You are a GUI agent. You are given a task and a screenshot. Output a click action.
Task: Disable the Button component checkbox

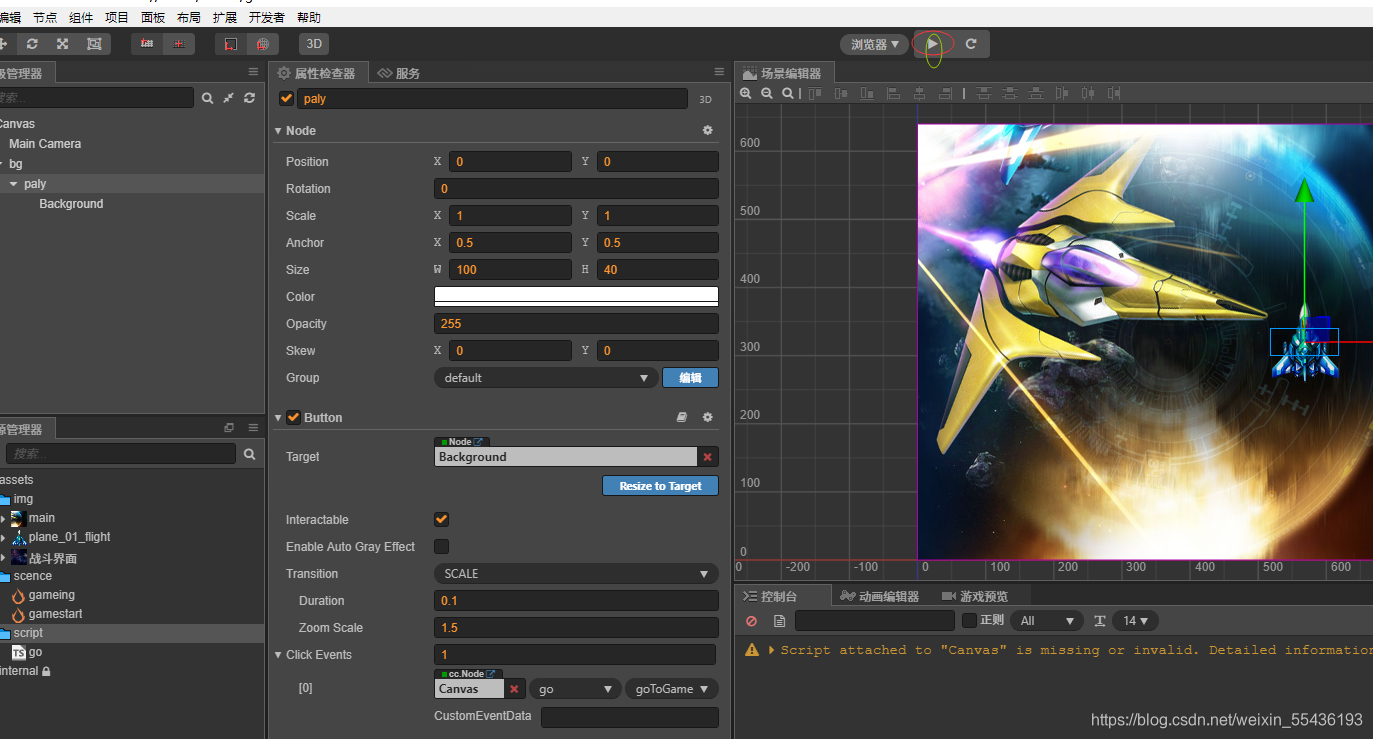294,417
